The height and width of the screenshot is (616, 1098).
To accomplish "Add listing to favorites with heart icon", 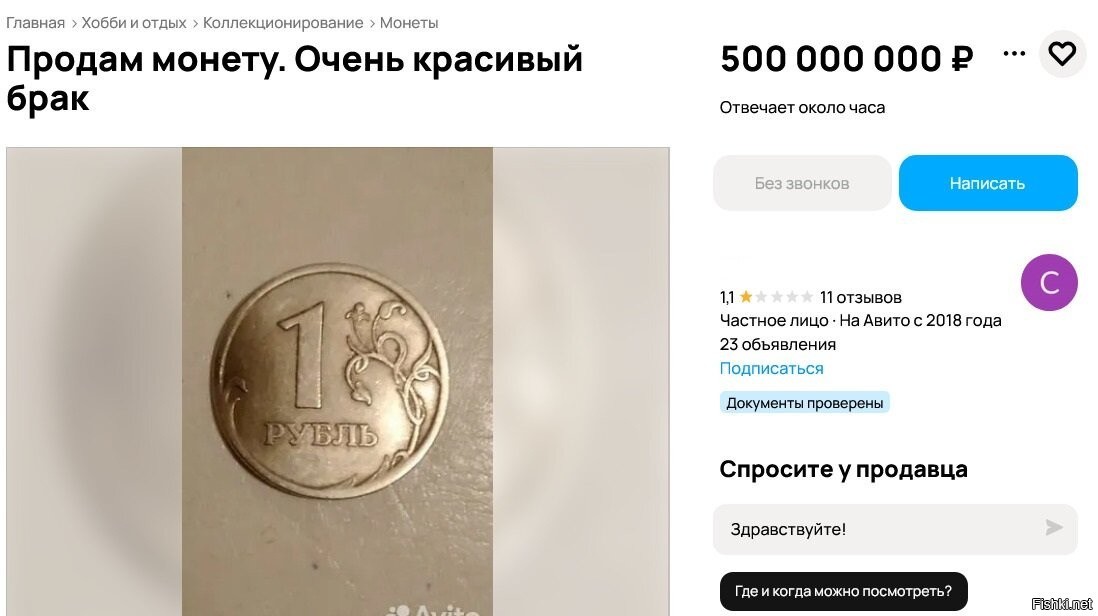I will coord(1062,54).
